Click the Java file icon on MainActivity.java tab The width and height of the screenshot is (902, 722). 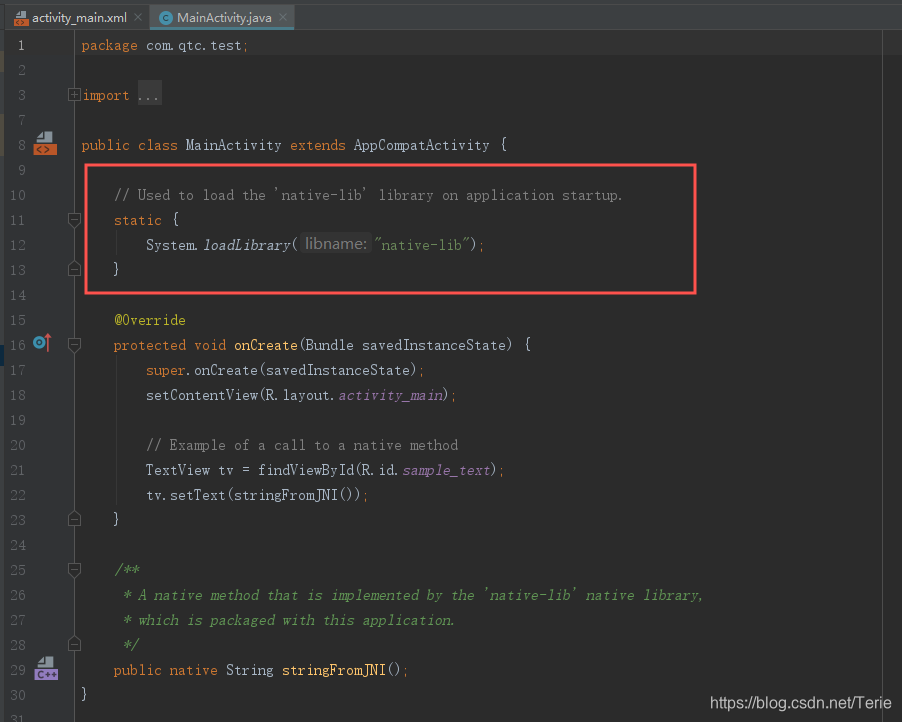(164, 17)
